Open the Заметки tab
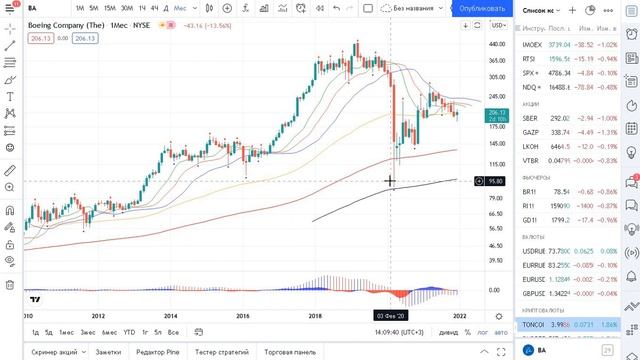Screen dimensions: 640x360 [108, 352]
